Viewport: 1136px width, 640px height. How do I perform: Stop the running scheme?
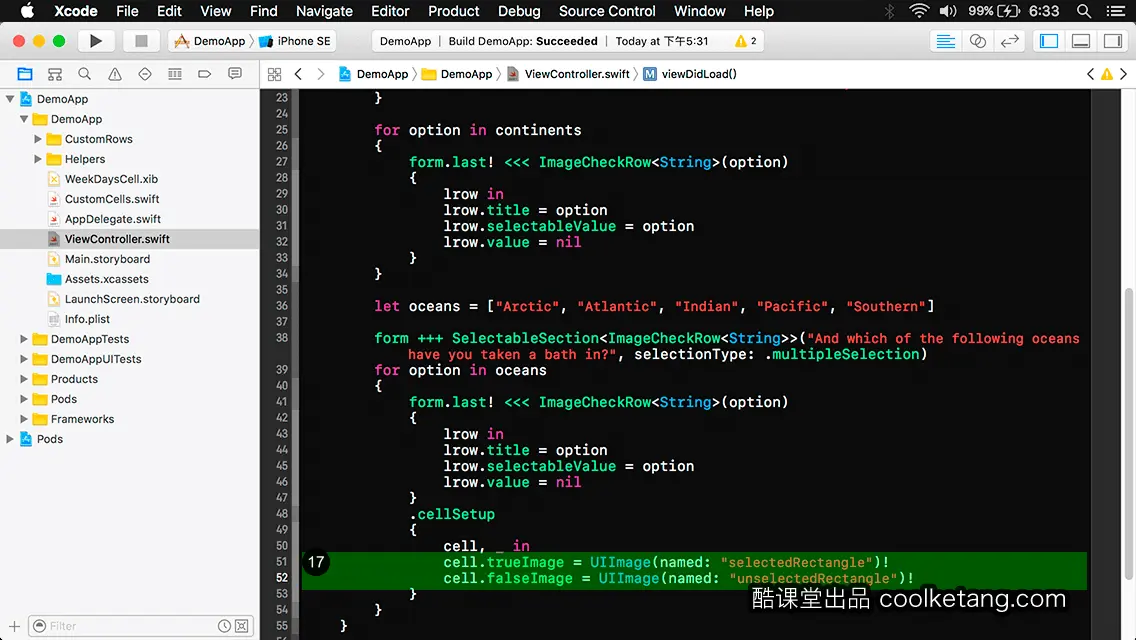tap(141, 41)
